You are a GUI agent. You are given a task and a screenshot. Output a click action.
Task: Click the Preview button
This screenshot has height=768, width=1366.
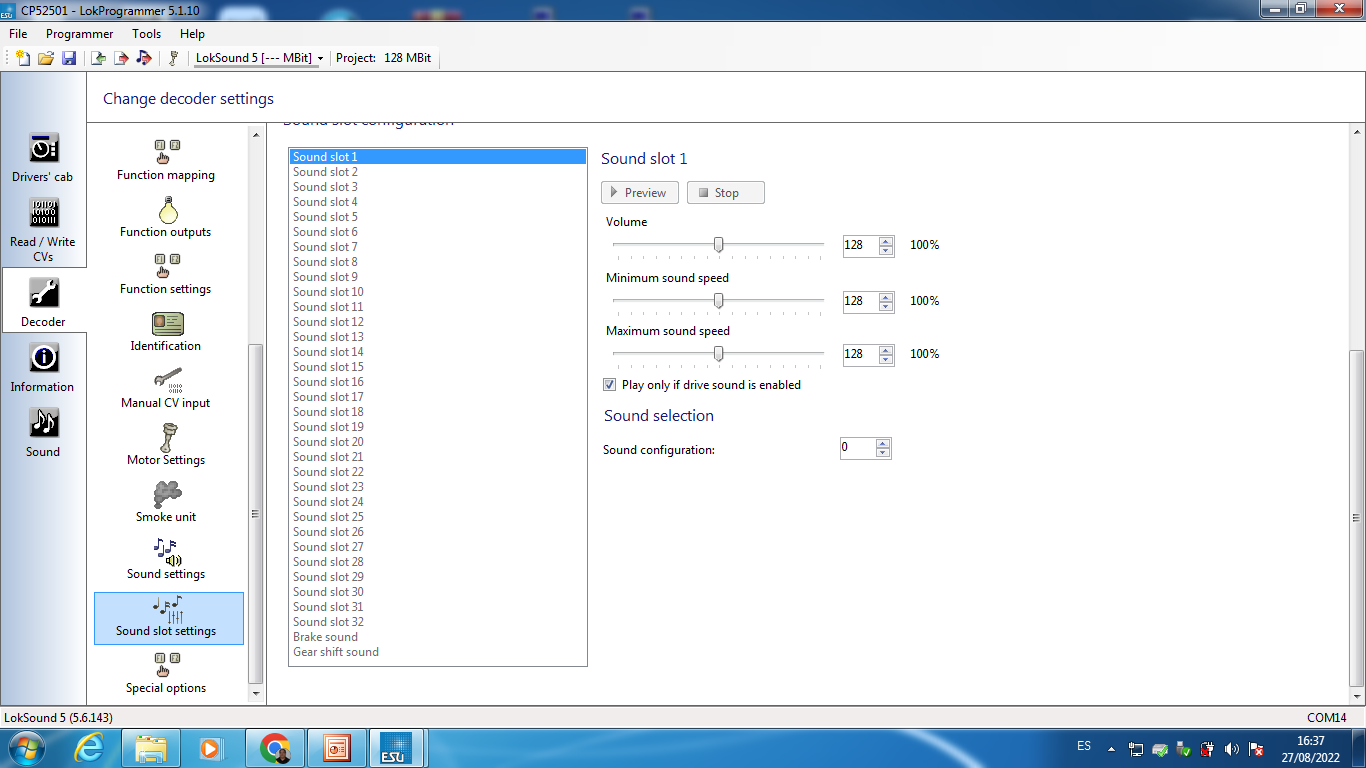click(640, 193)
